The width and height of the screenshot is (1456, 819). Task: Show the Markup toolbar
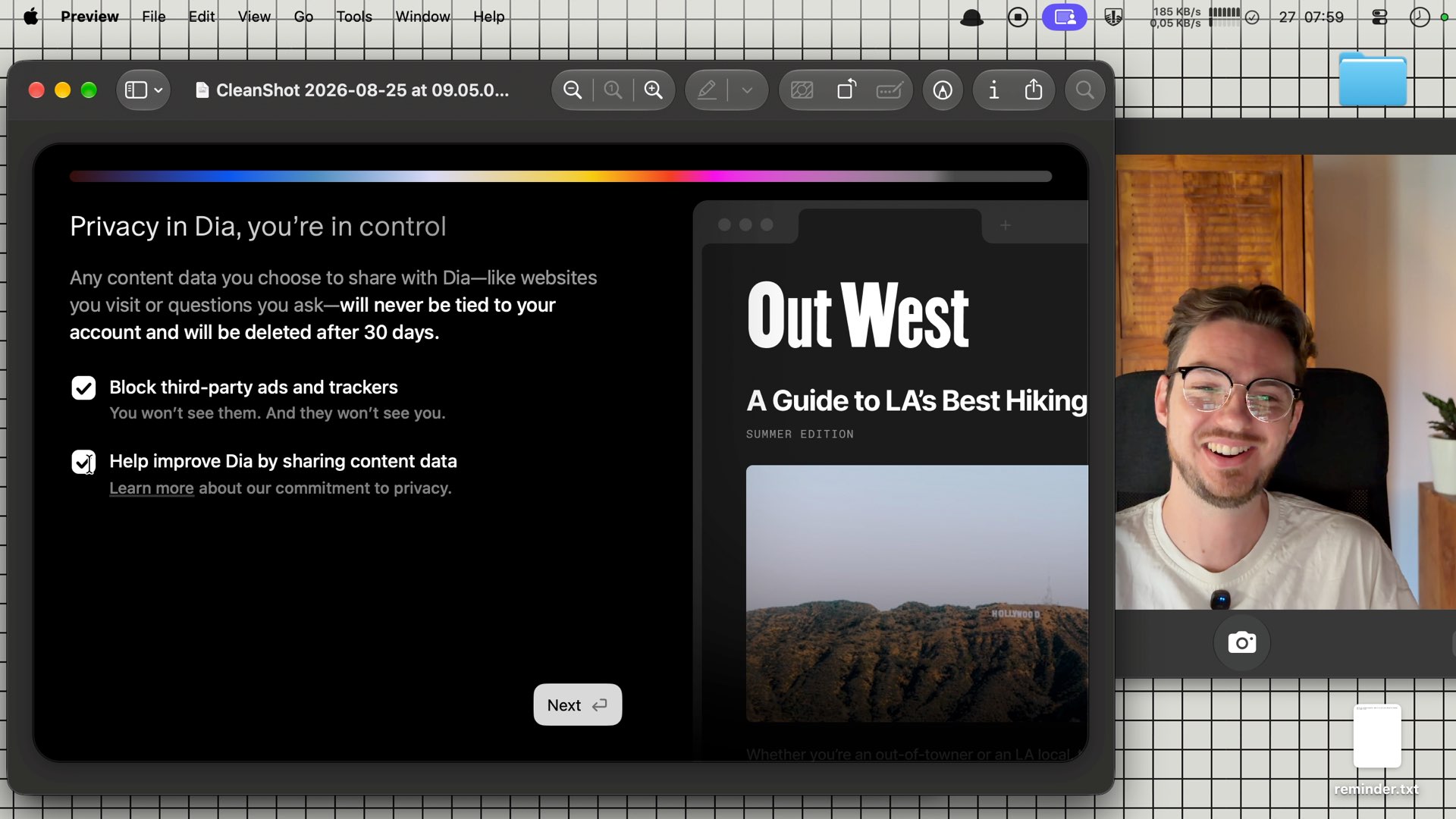coord(943,90)
